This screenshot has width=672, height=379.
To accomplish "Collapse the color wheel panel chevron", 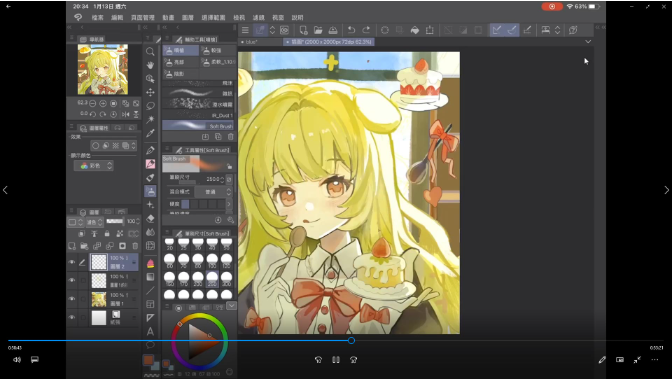I will (231, 306).
